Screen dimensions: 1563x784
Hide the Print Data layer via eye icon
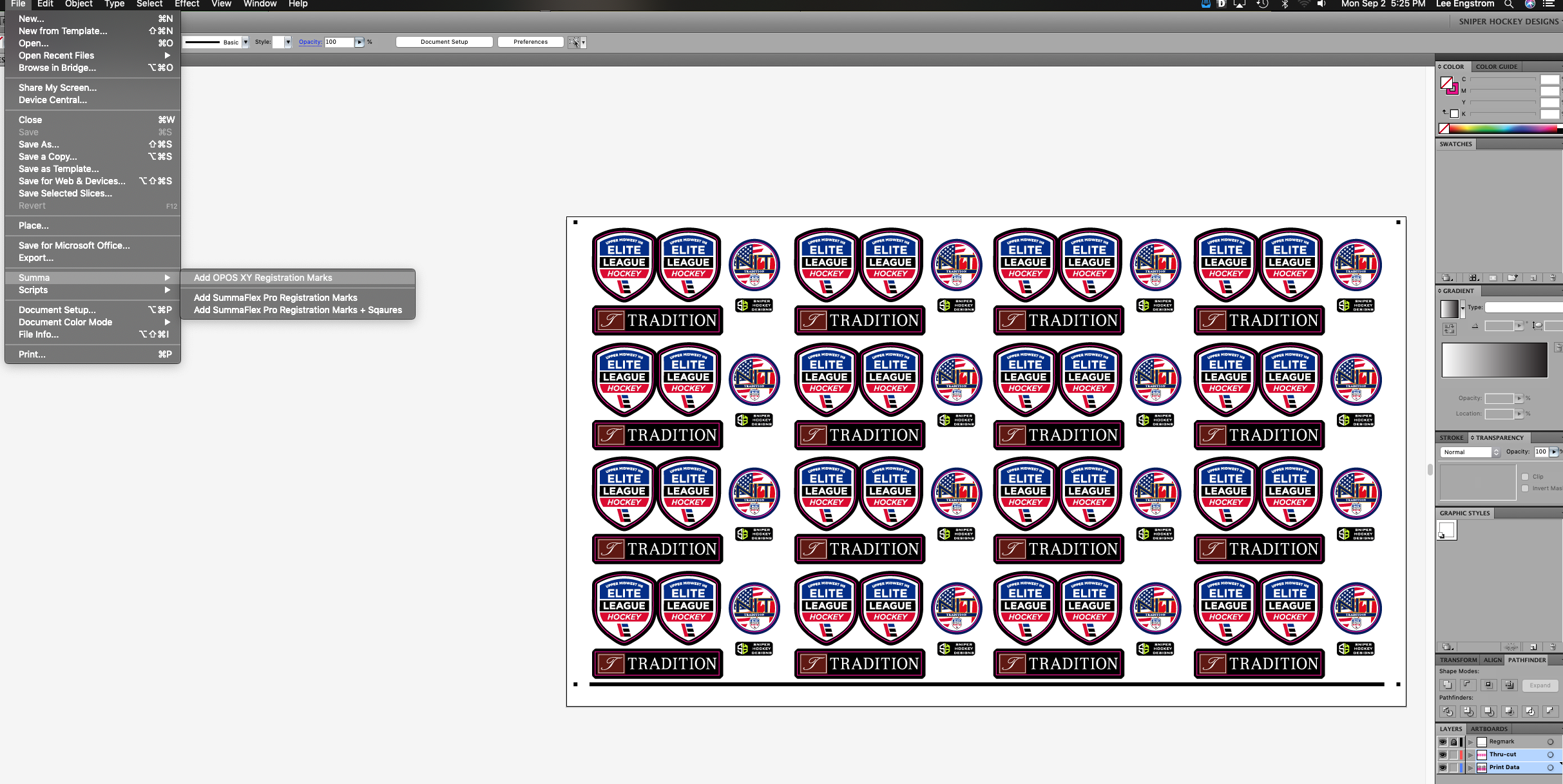(x=1443, y=767)
